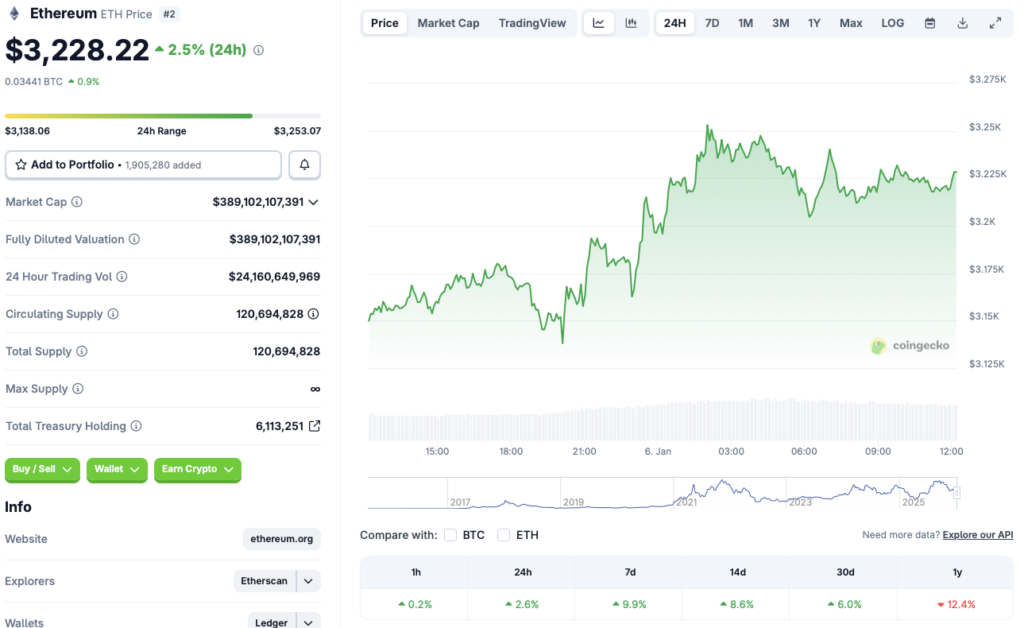Select the 7D time range tab

711,22
